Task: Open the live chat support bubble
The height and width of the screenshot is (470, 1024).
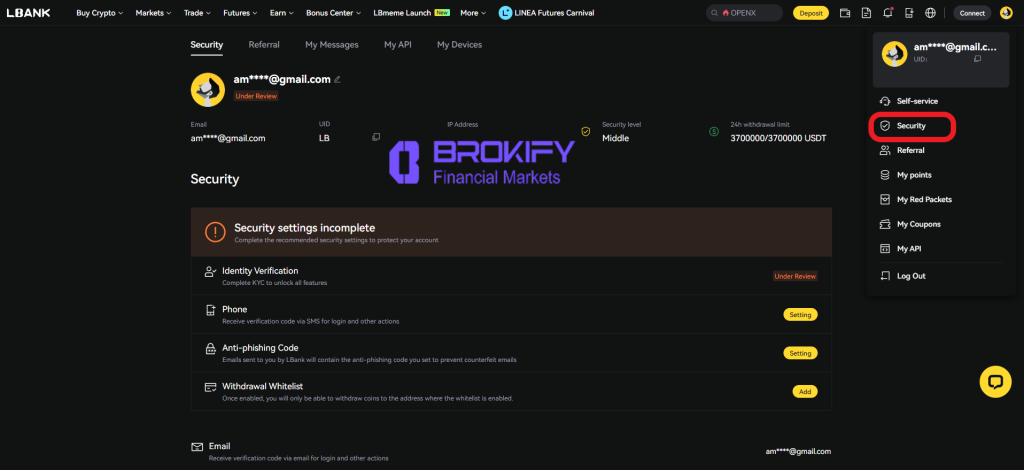Action: [995, 382]
